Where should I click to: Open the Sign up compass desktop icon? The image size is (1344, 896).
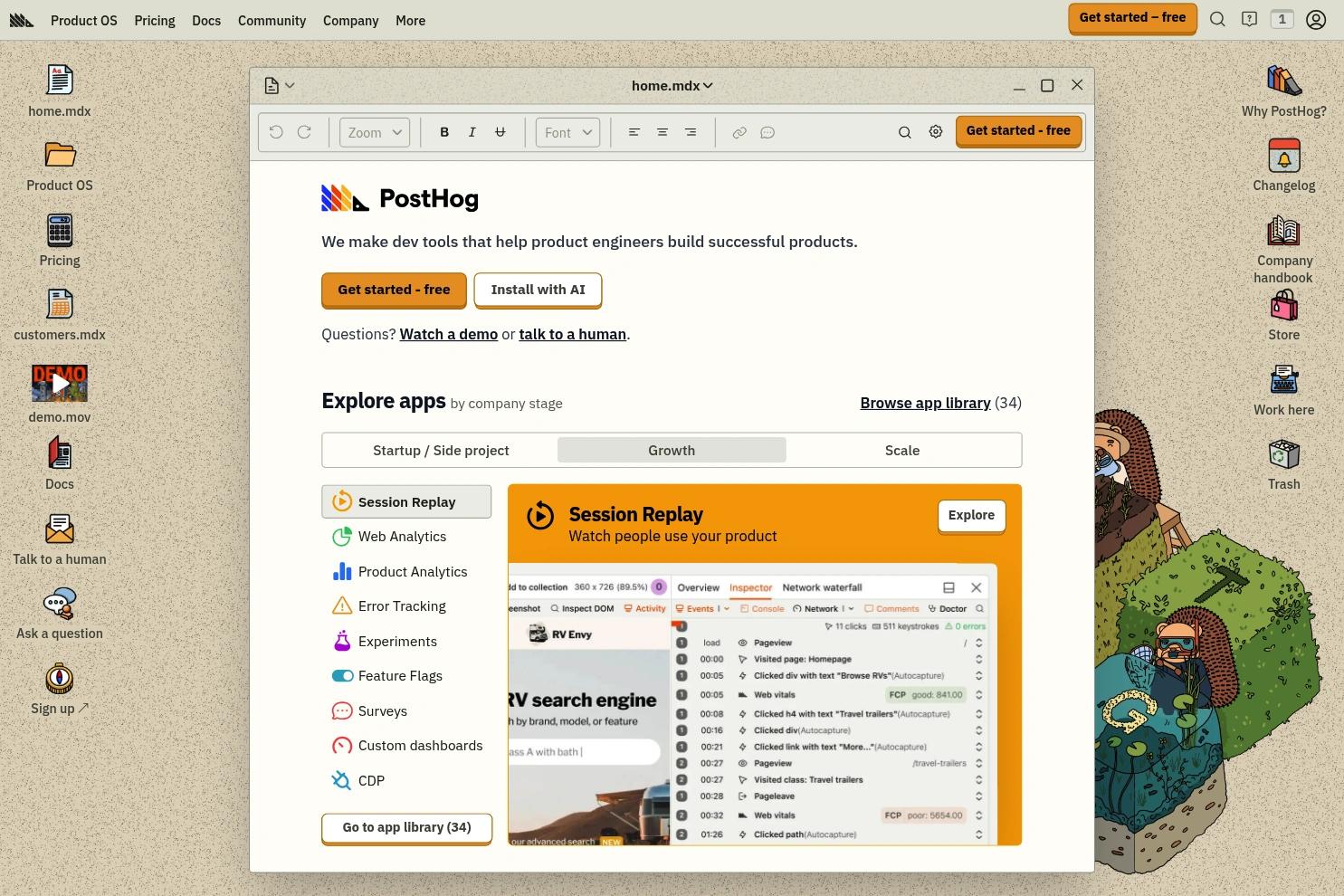[x=60, y=689]
